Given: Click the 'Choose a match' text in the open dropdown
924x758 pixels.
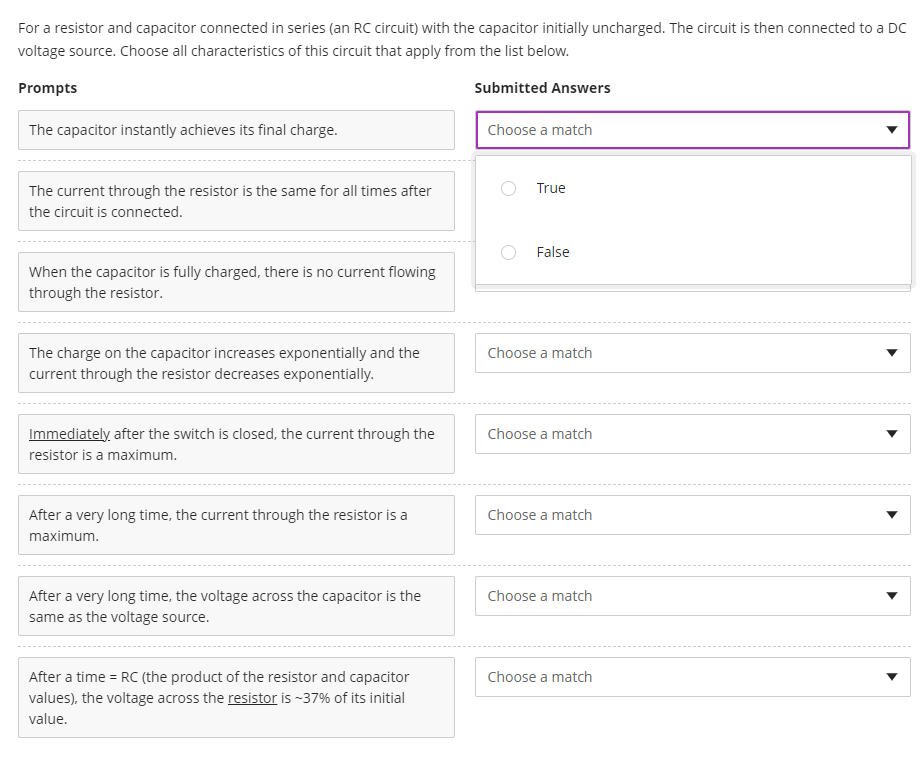Looking at the screenshot, I should click(x=540, y=130).
